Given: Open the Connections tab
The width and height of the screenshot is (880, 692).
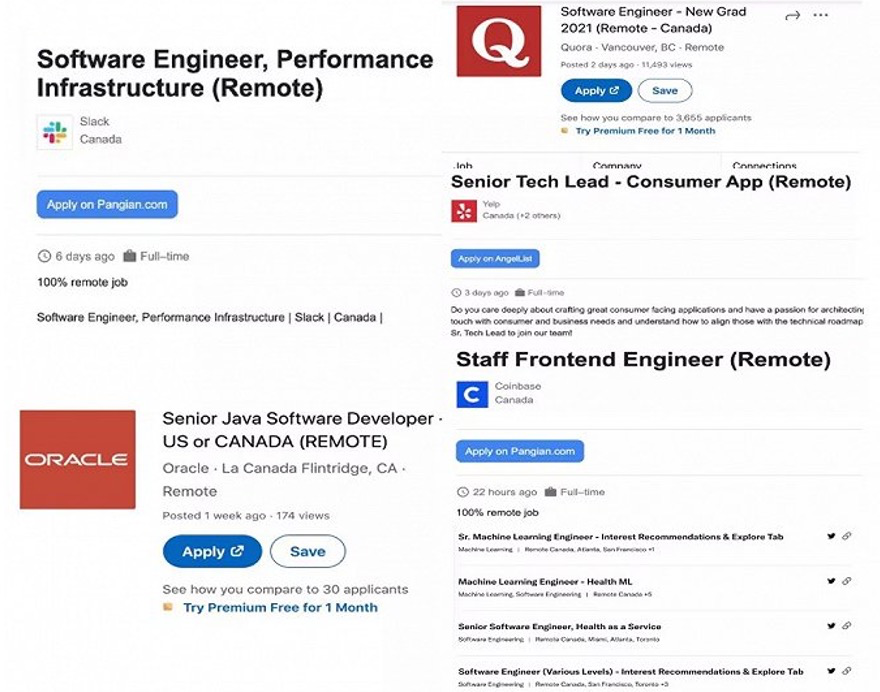Looking at the screenshot, I should pos(764,166).
